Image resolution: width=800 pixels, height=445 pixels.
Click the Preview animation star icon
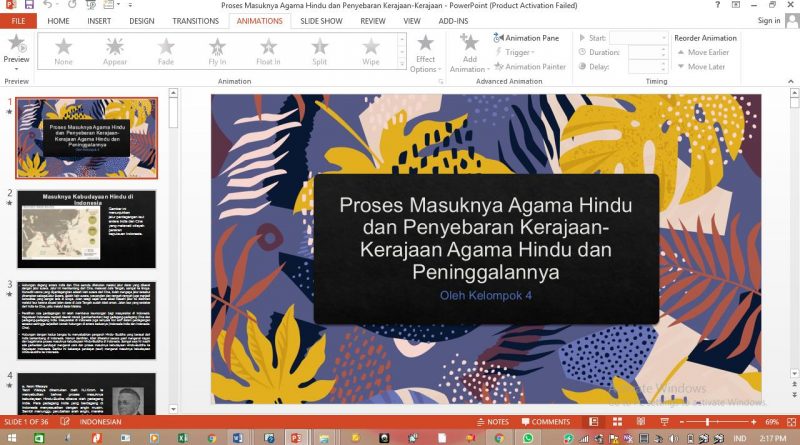(16, 44)
